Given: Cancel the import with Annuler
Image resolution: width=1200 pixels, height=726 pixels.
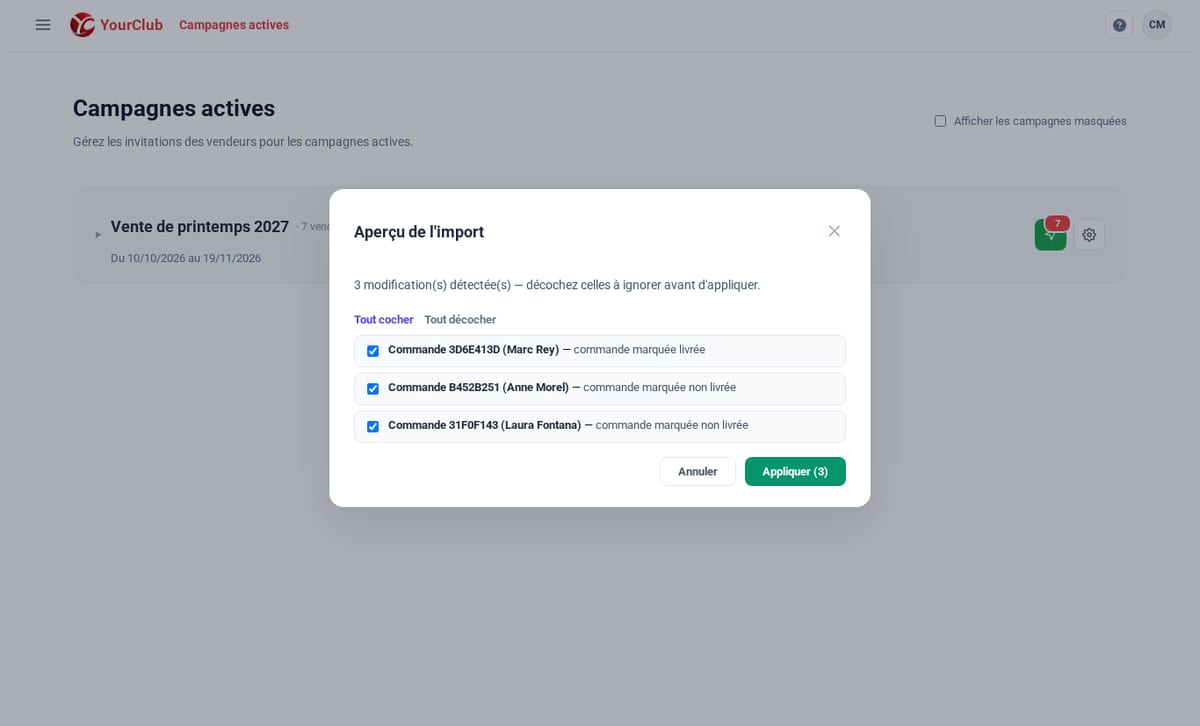Looking at the screenshot, I should point(698,472).
